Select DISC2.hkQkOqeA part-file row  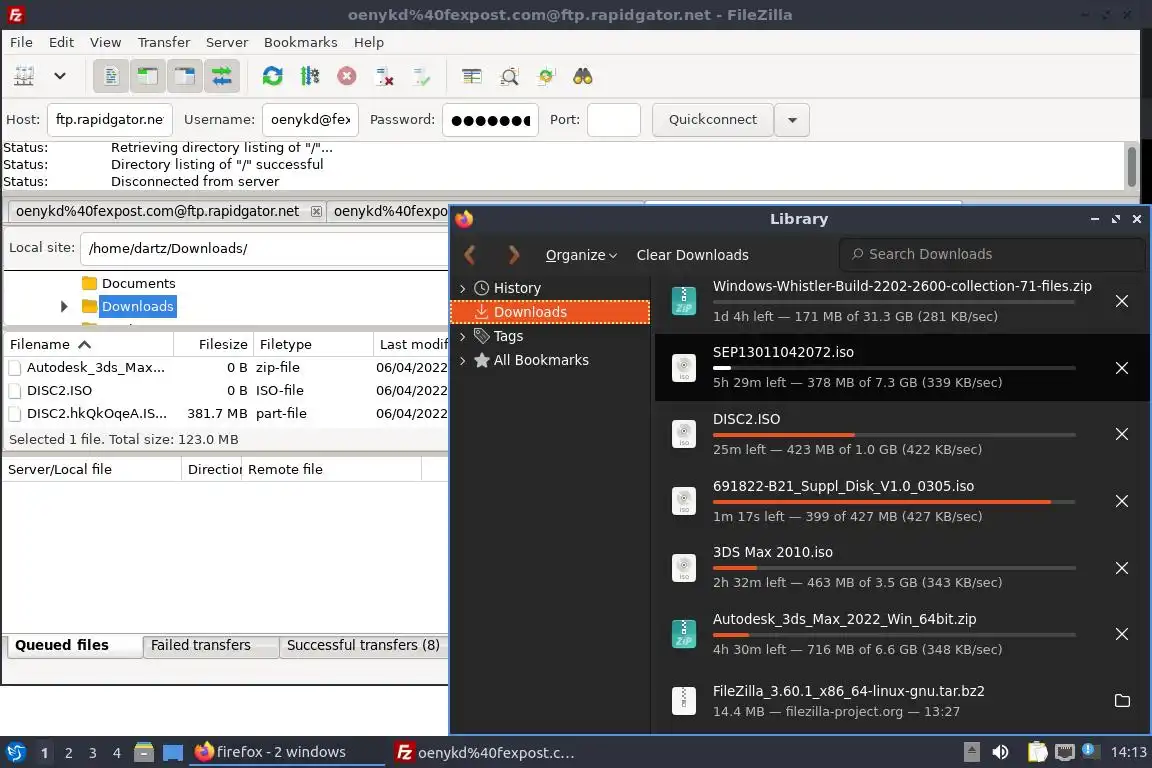point(226,414)
